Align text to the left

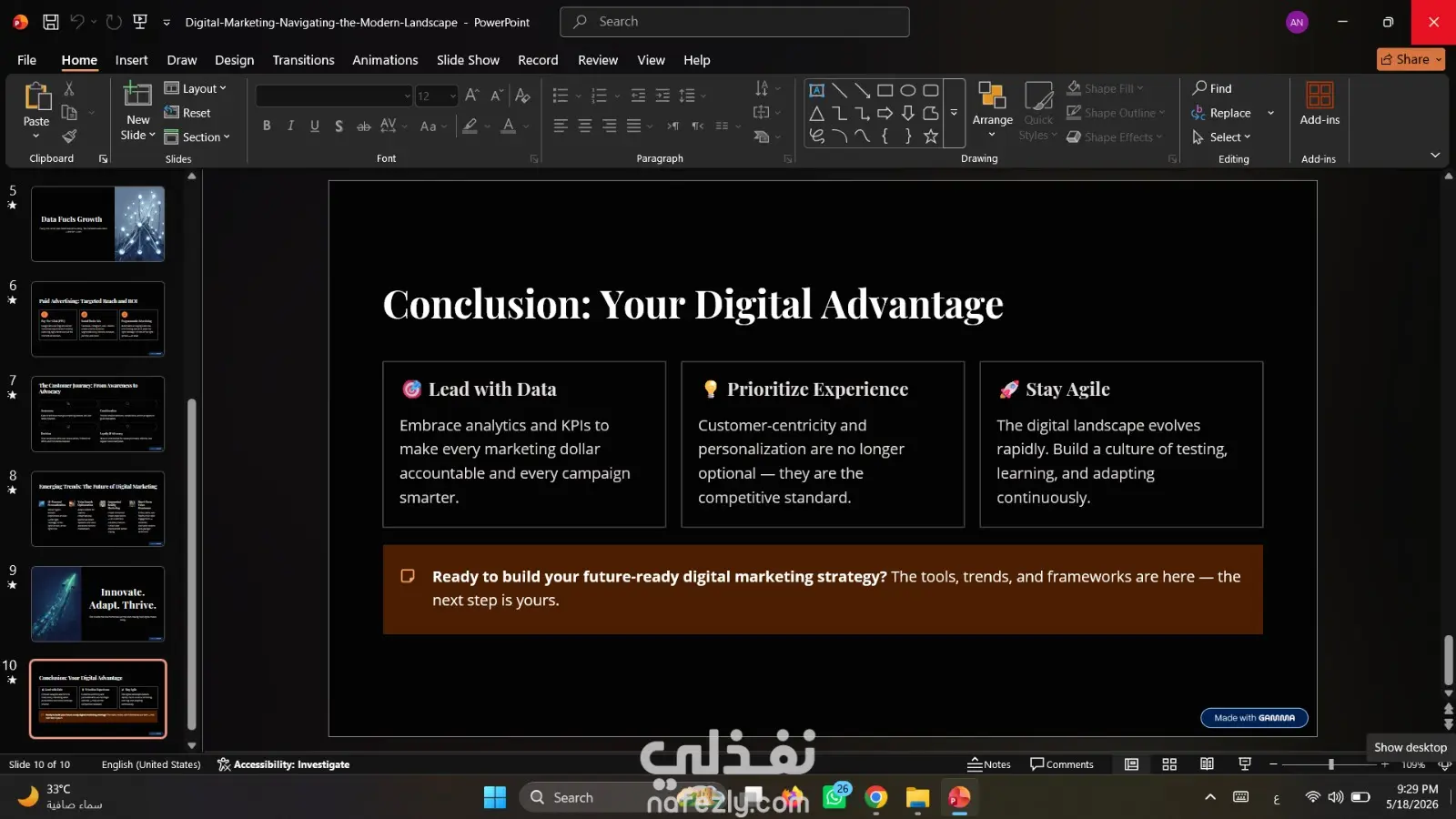561,126
